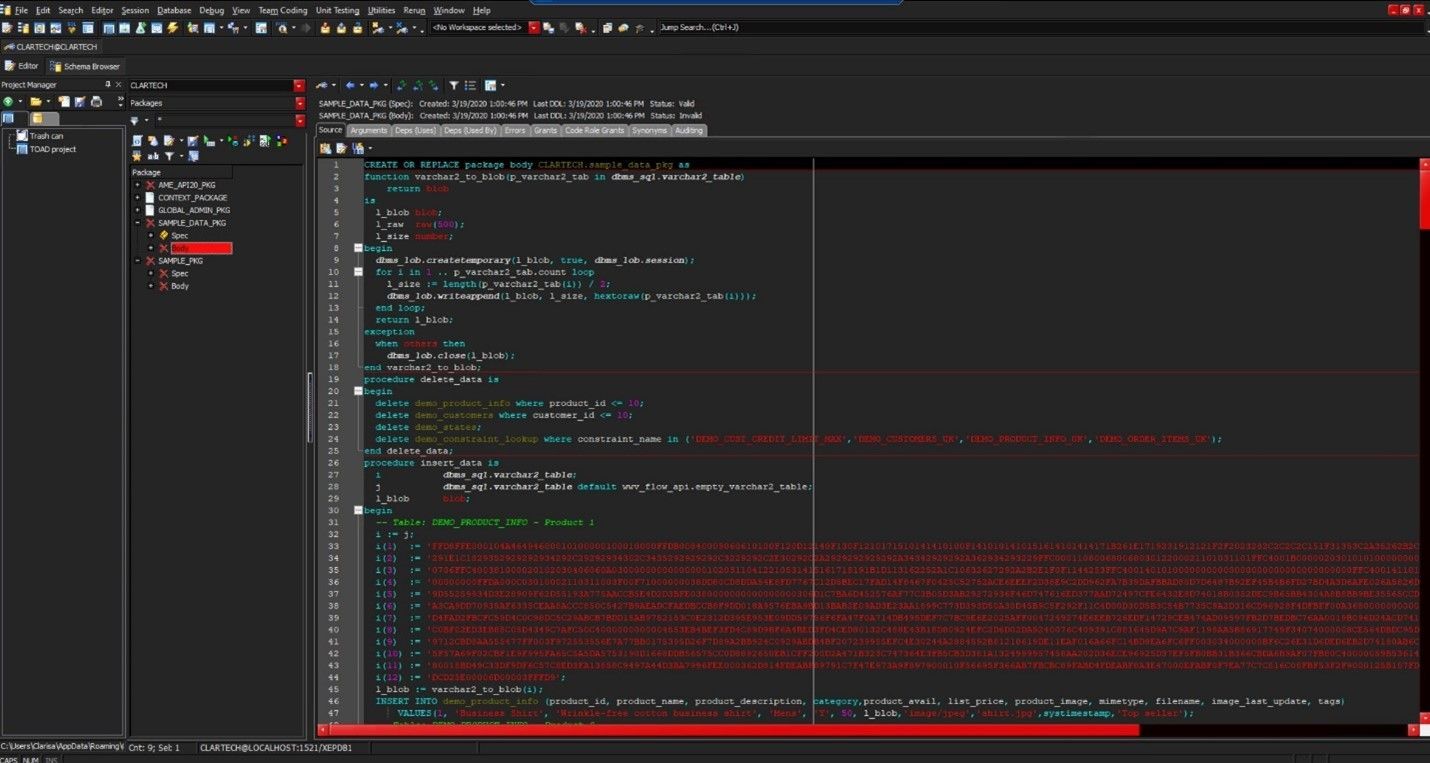Select Spec under SAMPLE_DATA_PKG

tap(179, 236)
